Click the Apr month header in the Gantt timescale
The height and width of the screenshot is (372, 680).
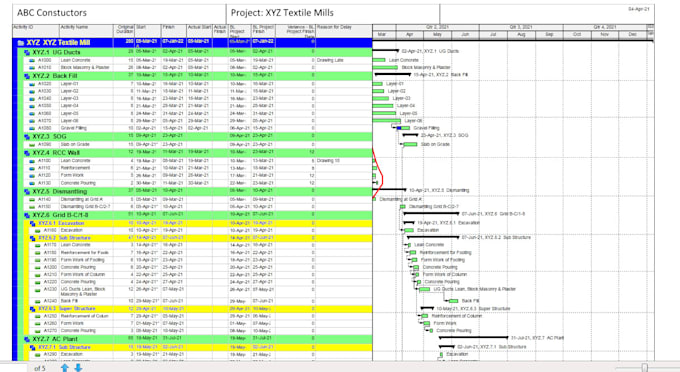click(409, 34)
